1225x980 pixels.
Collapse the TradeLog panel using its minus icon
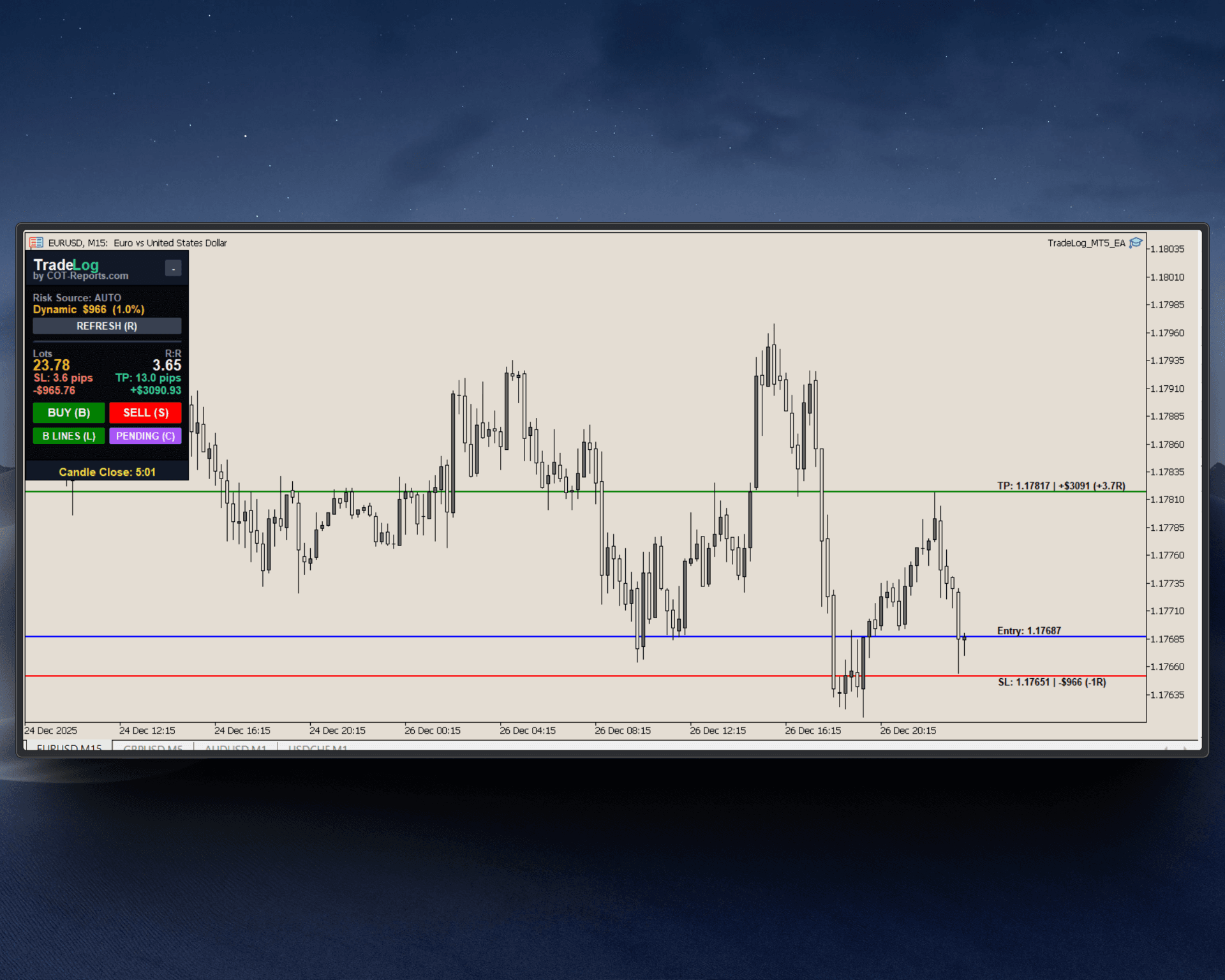tap(173, 268)
